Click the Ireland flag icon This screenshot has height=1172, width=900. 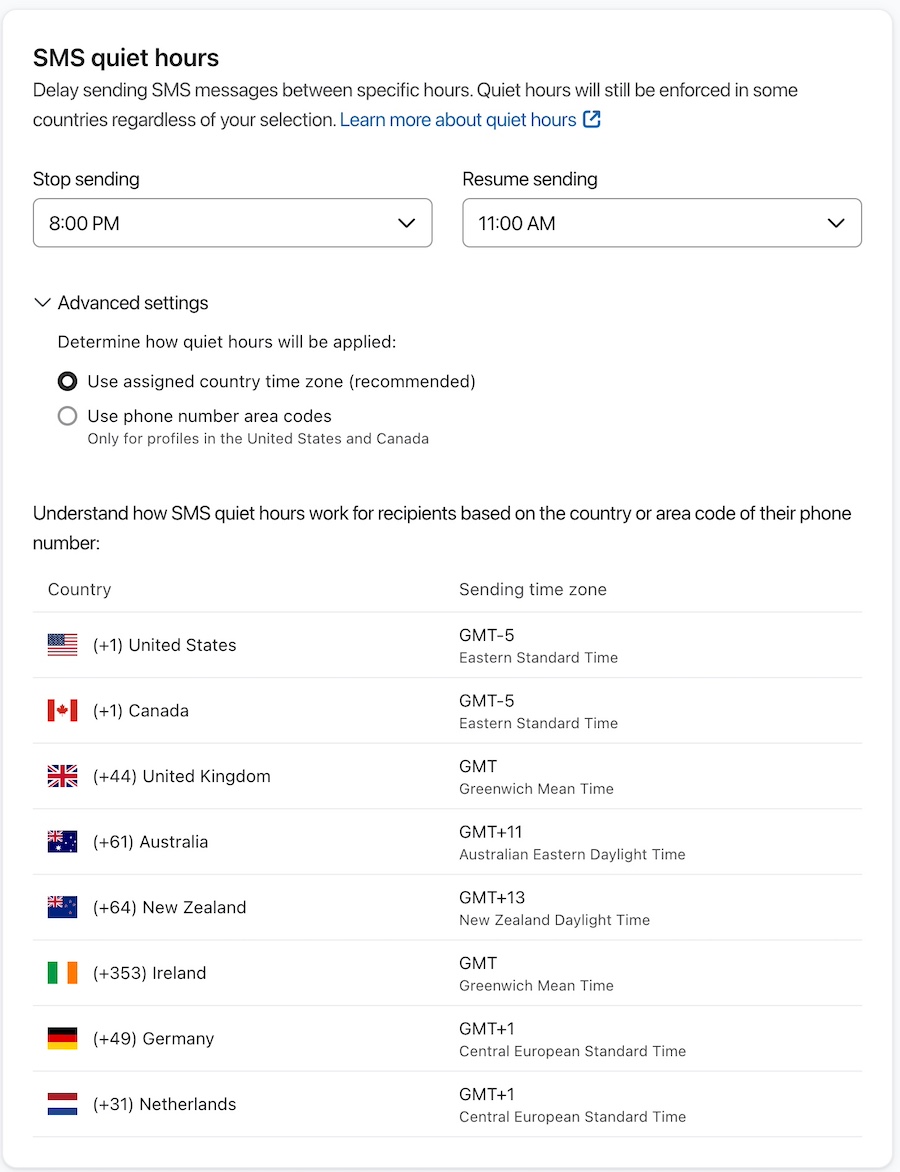pyautogui.click(x=62, y=972)
